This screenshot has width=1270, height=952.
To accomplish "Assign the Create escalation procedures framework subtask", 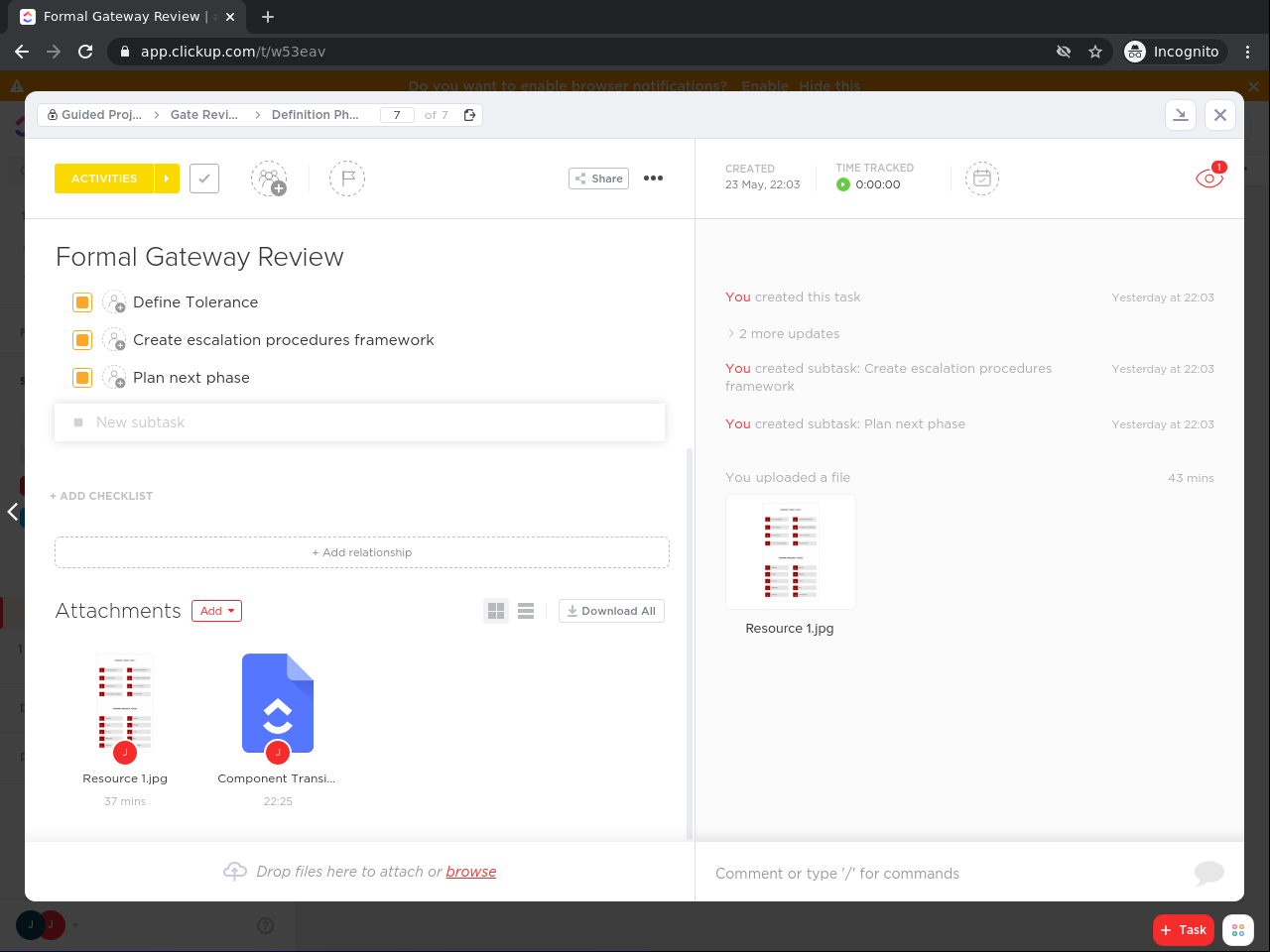I will click(x=114, y=340).
